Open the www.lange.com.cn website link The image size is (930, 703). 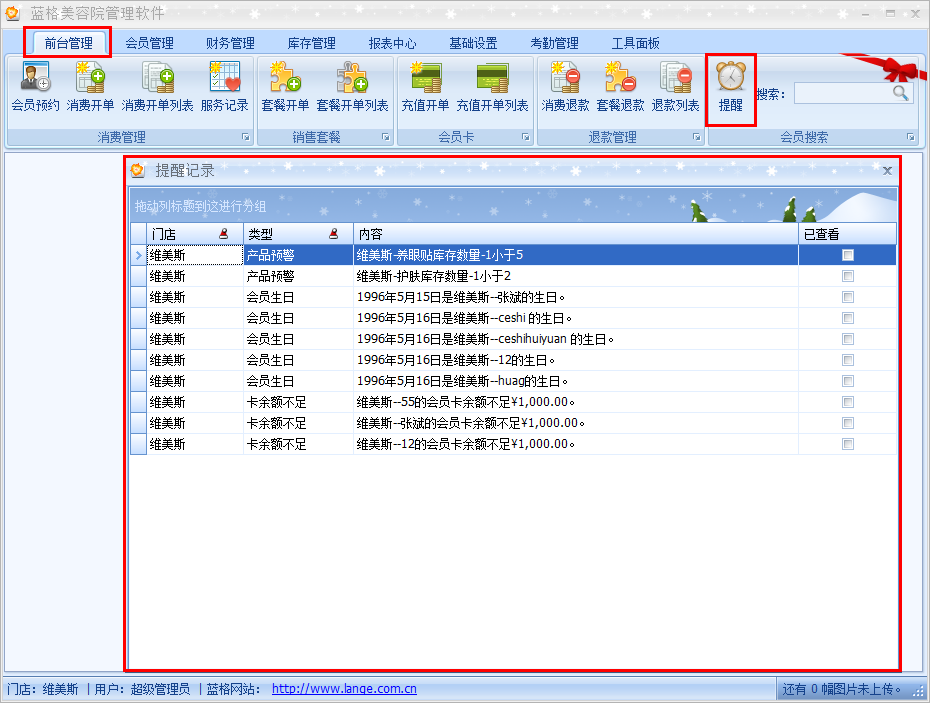[344, 689]
